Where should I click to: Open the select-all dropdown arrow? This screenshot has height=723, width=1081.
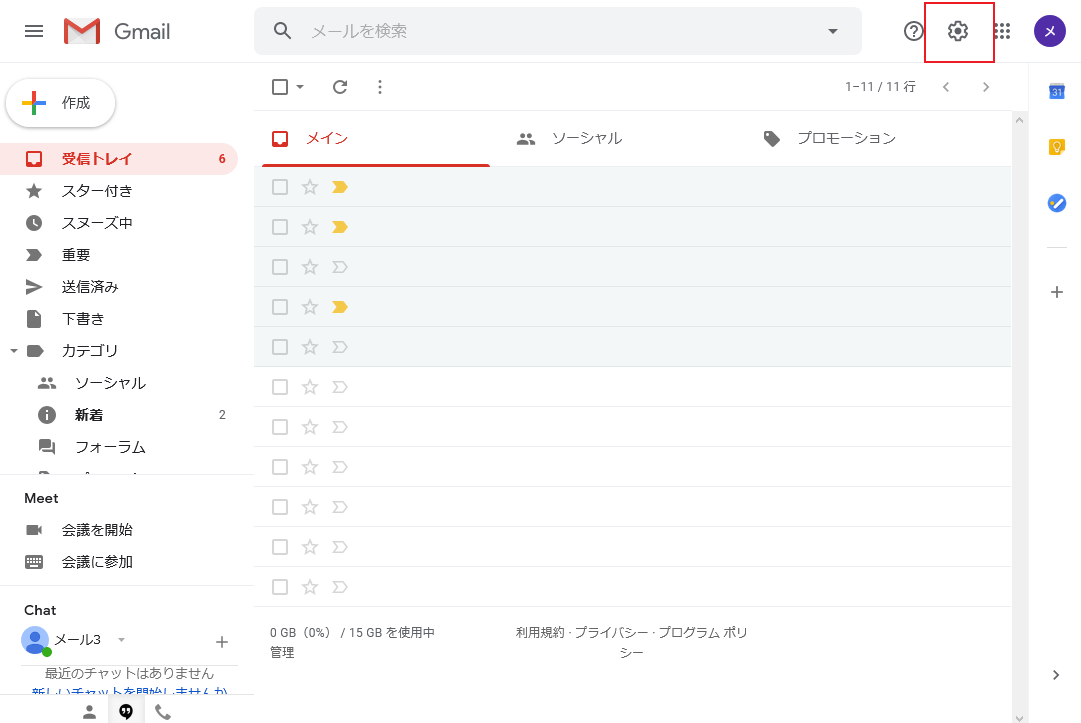tap(300, 87)
